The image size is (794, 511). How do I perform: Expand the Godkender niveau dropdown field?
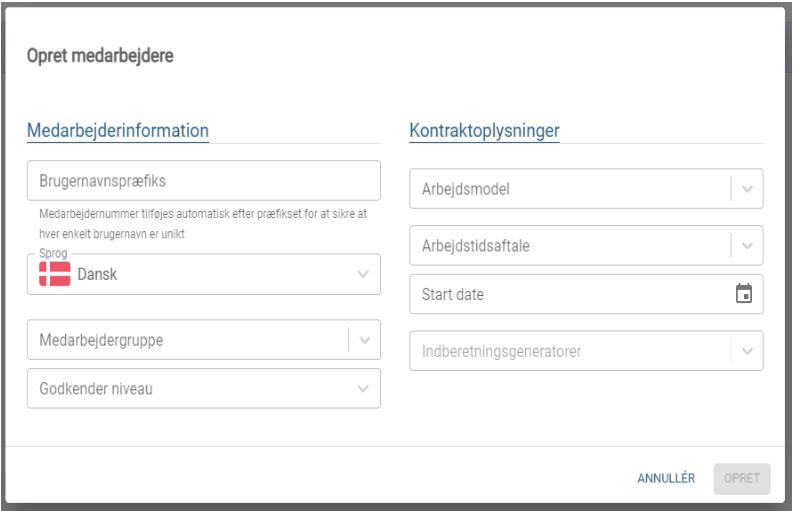coord(204,388)
